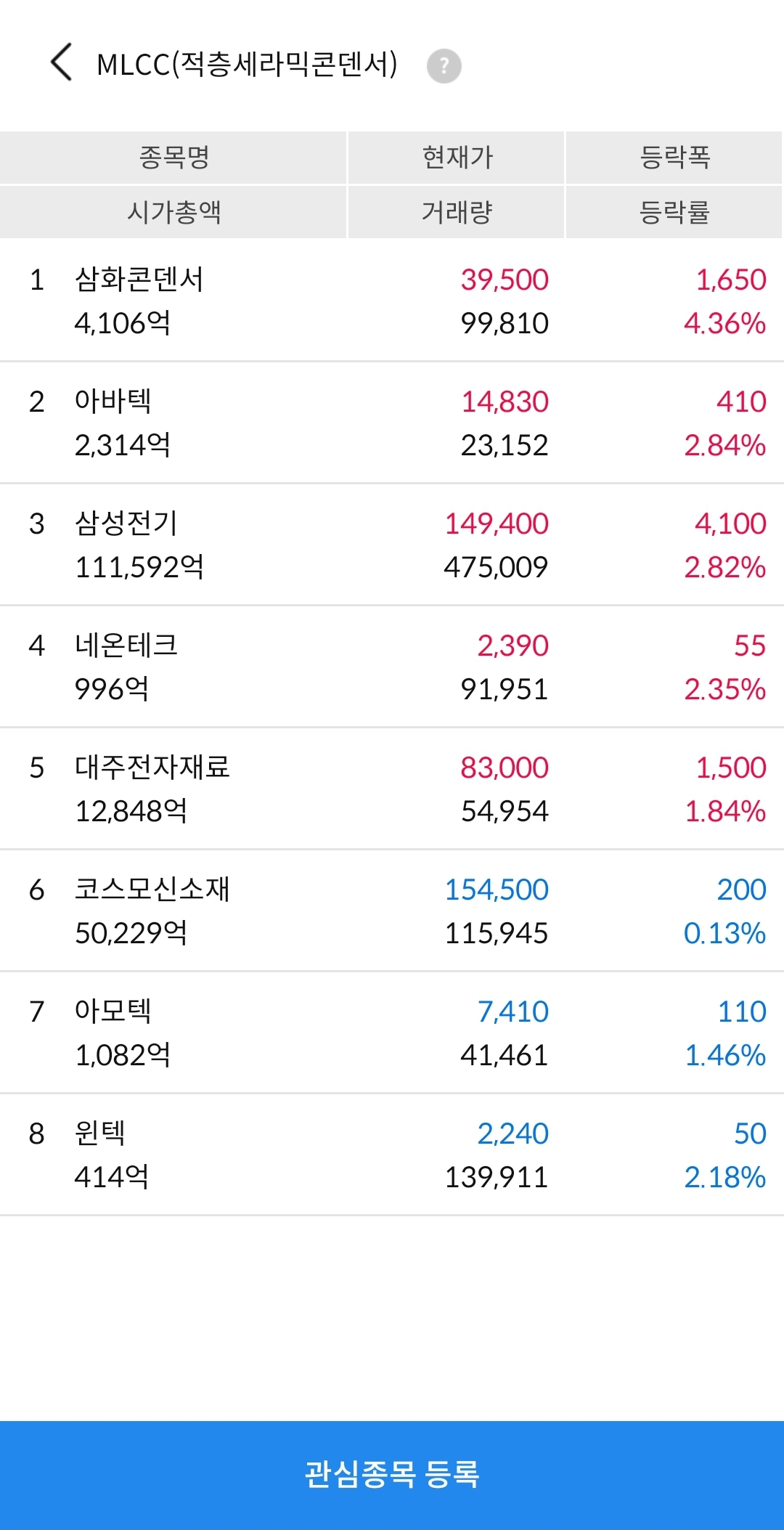Tap 코스모신소재 price 154,500
Screen dimensions: 784x1530
coord(497,890)
